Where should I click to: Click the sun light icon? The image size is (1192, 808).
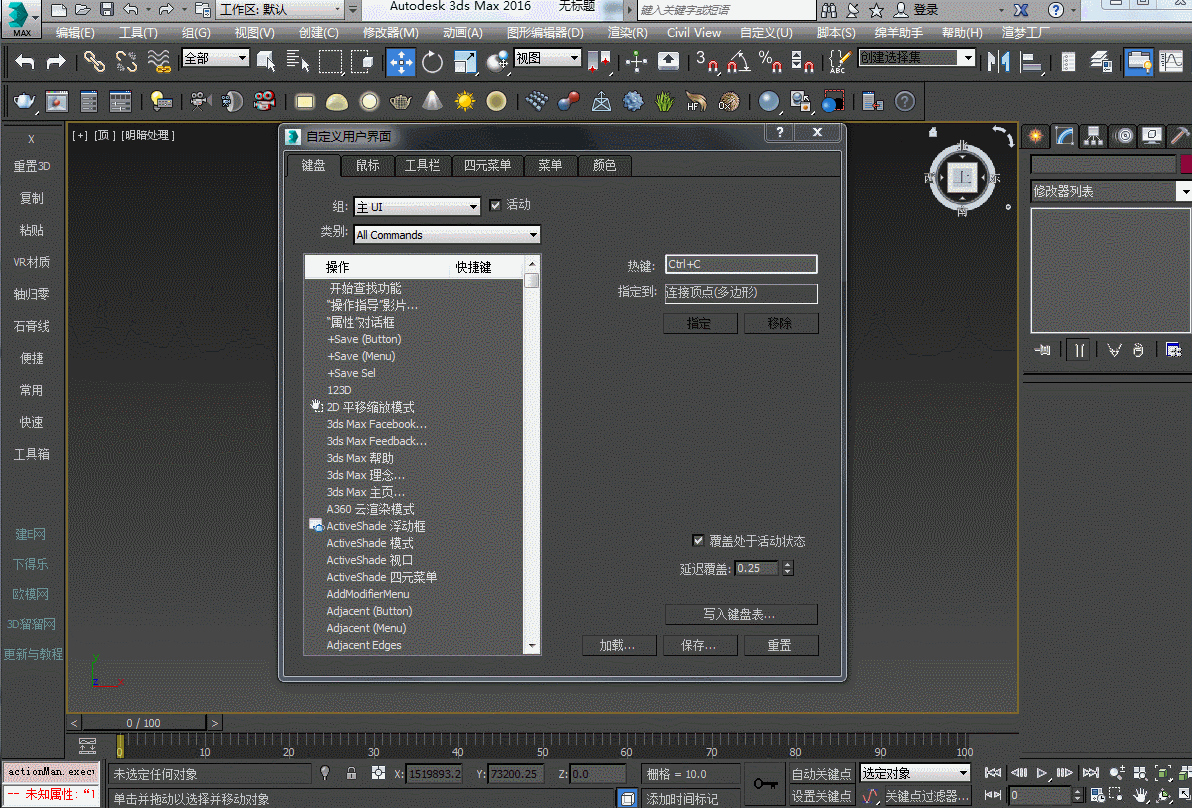pos(464,101)
